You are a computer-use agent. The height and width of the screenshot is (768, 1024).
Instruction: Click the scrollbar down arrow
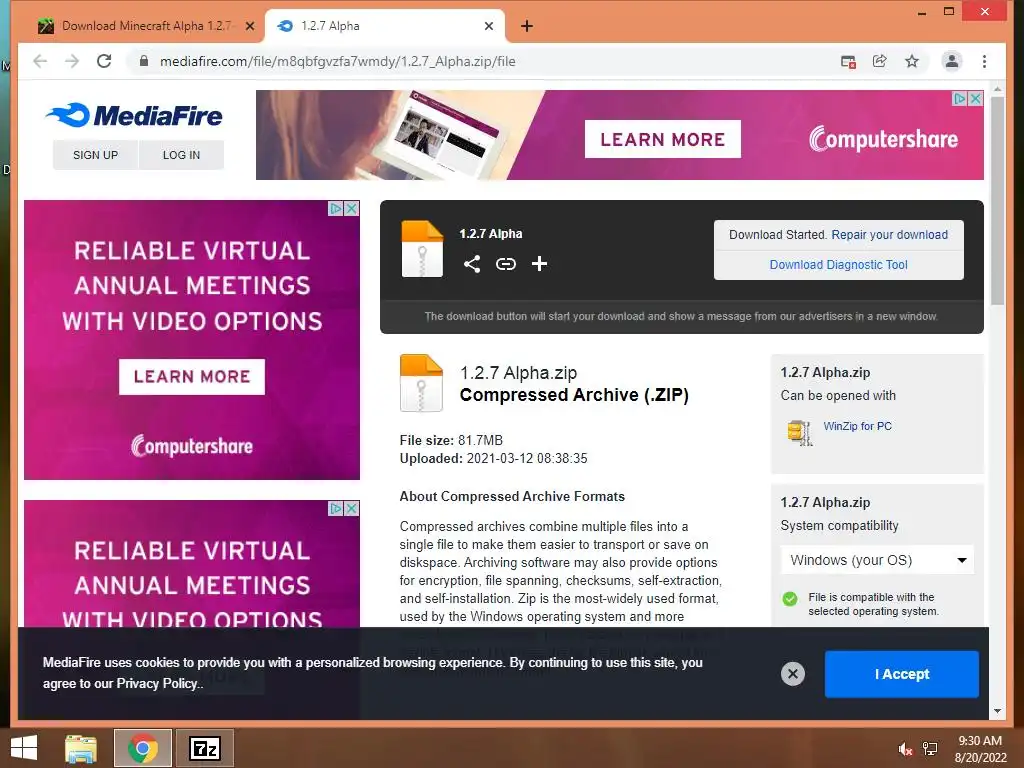pos(997,711)
